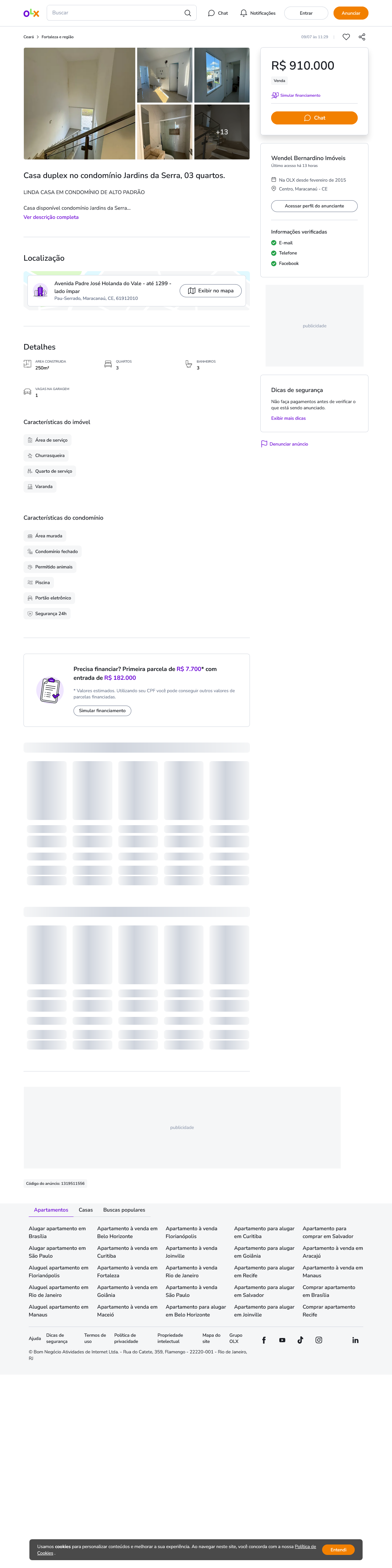Open the +13 photos thumbnail

click(221, 132)
